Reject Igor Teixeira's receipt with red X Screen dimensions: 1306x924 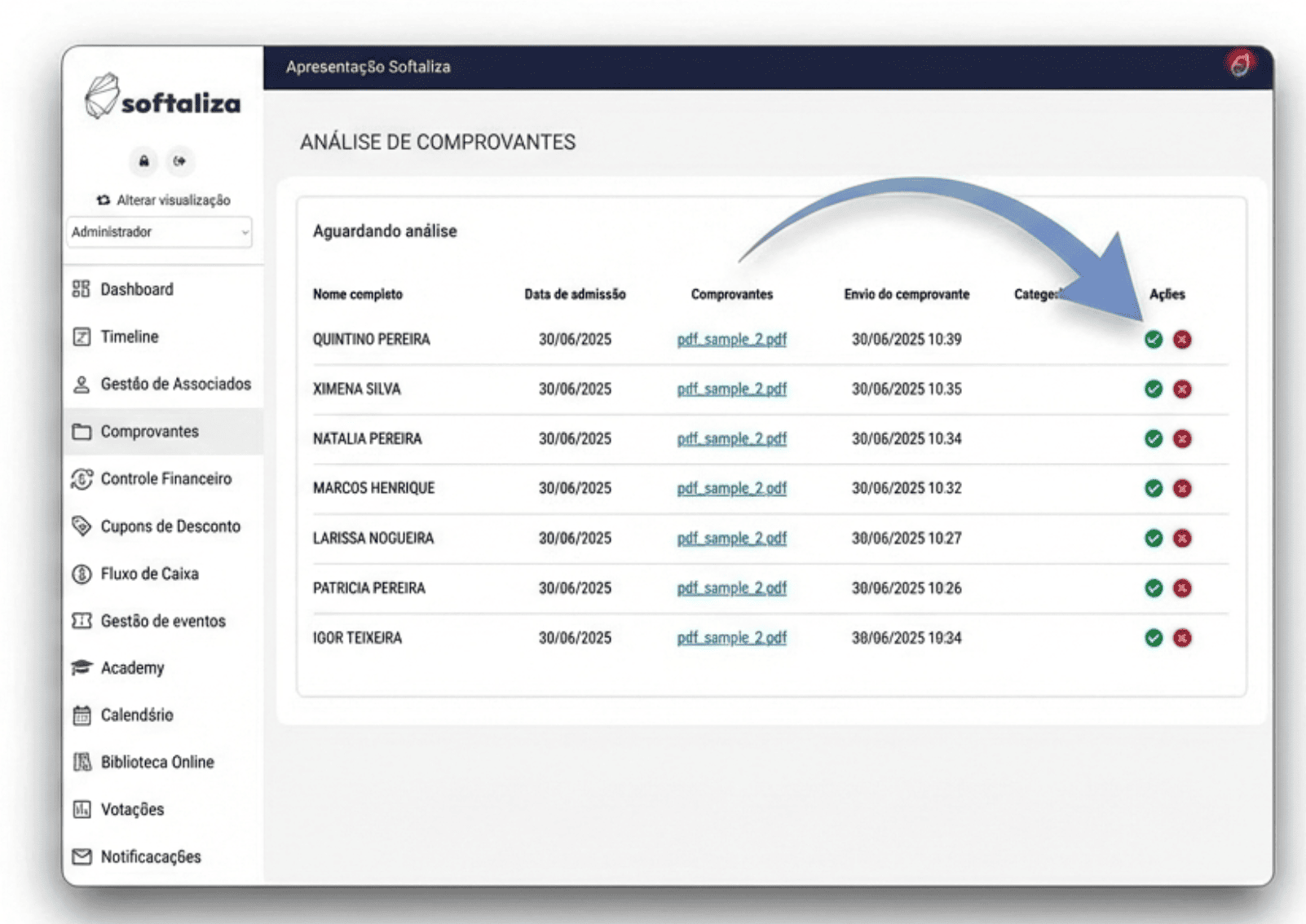click(x=1182, y=638)
